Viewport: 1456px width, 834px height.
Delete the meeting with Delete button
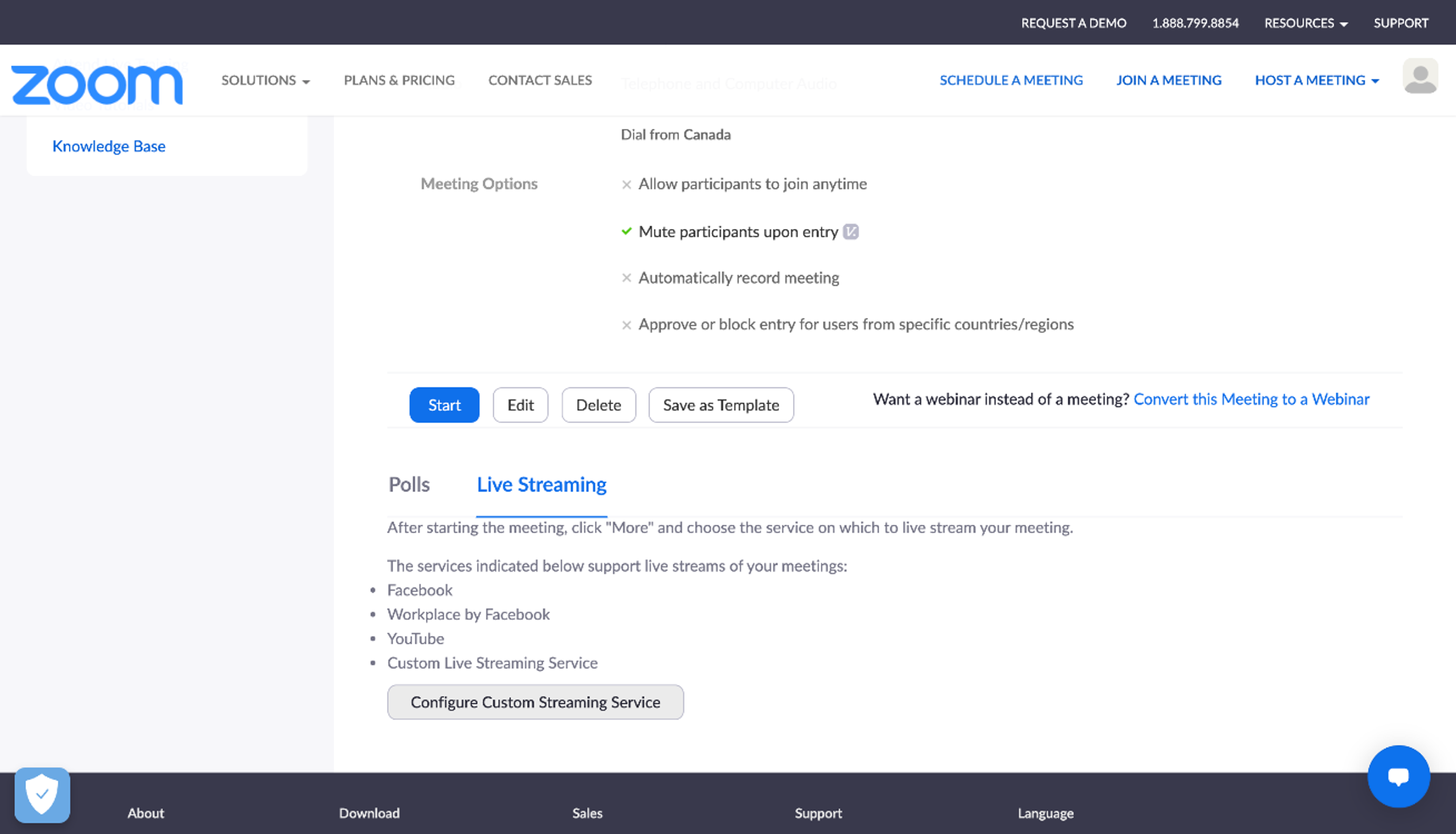pyautogui.click(x=599, y=405)
